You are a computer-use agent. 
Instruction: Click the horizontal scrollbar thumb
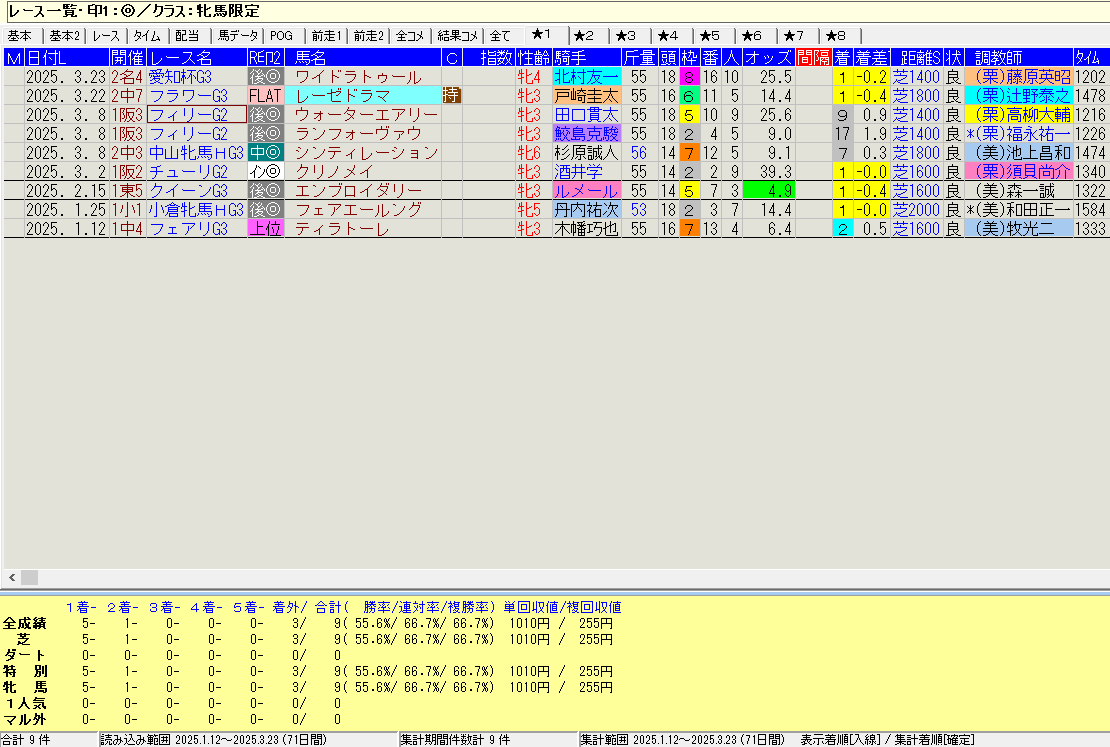(29, 578)
